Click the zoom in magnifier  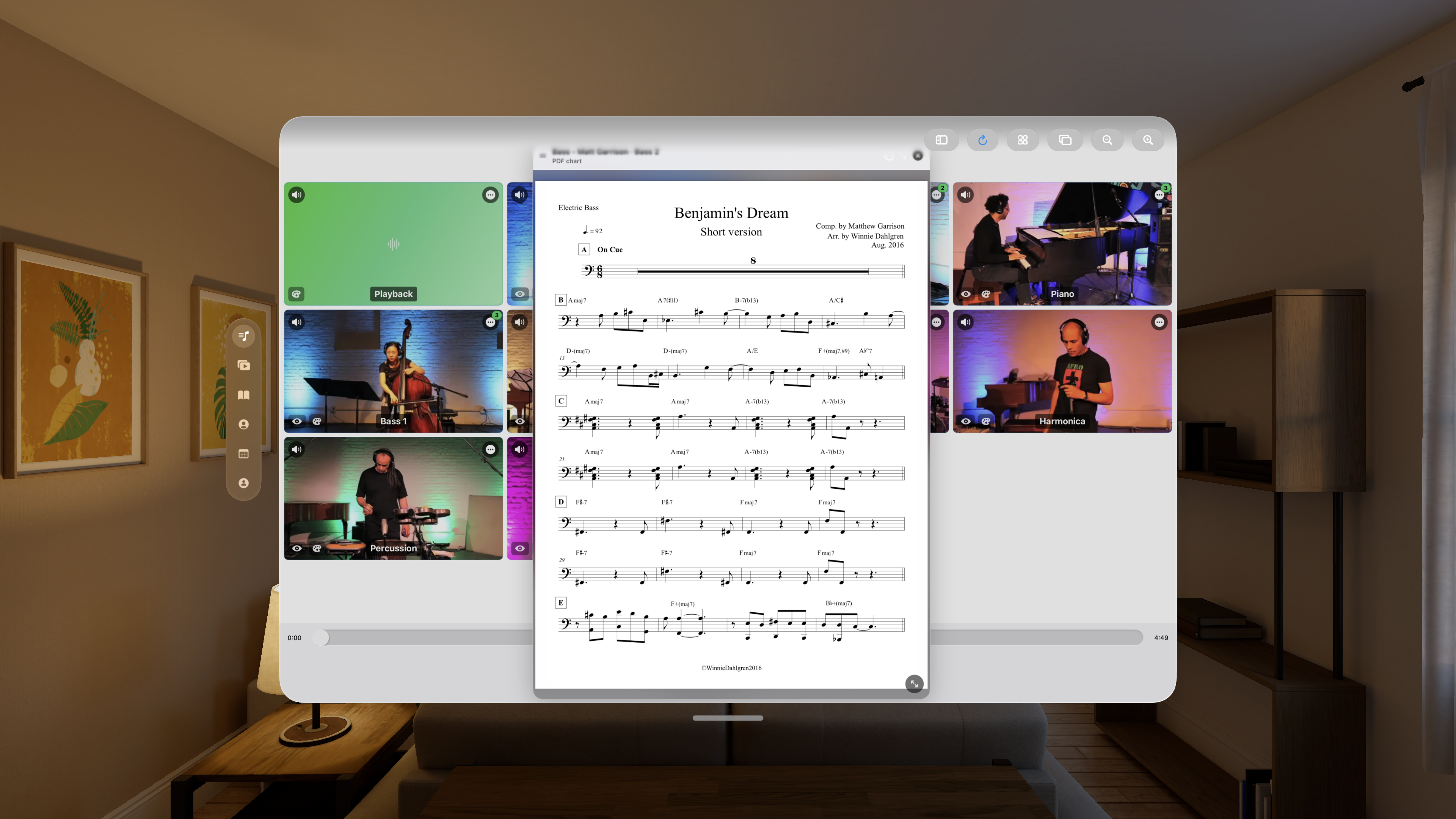(1147, 140)
